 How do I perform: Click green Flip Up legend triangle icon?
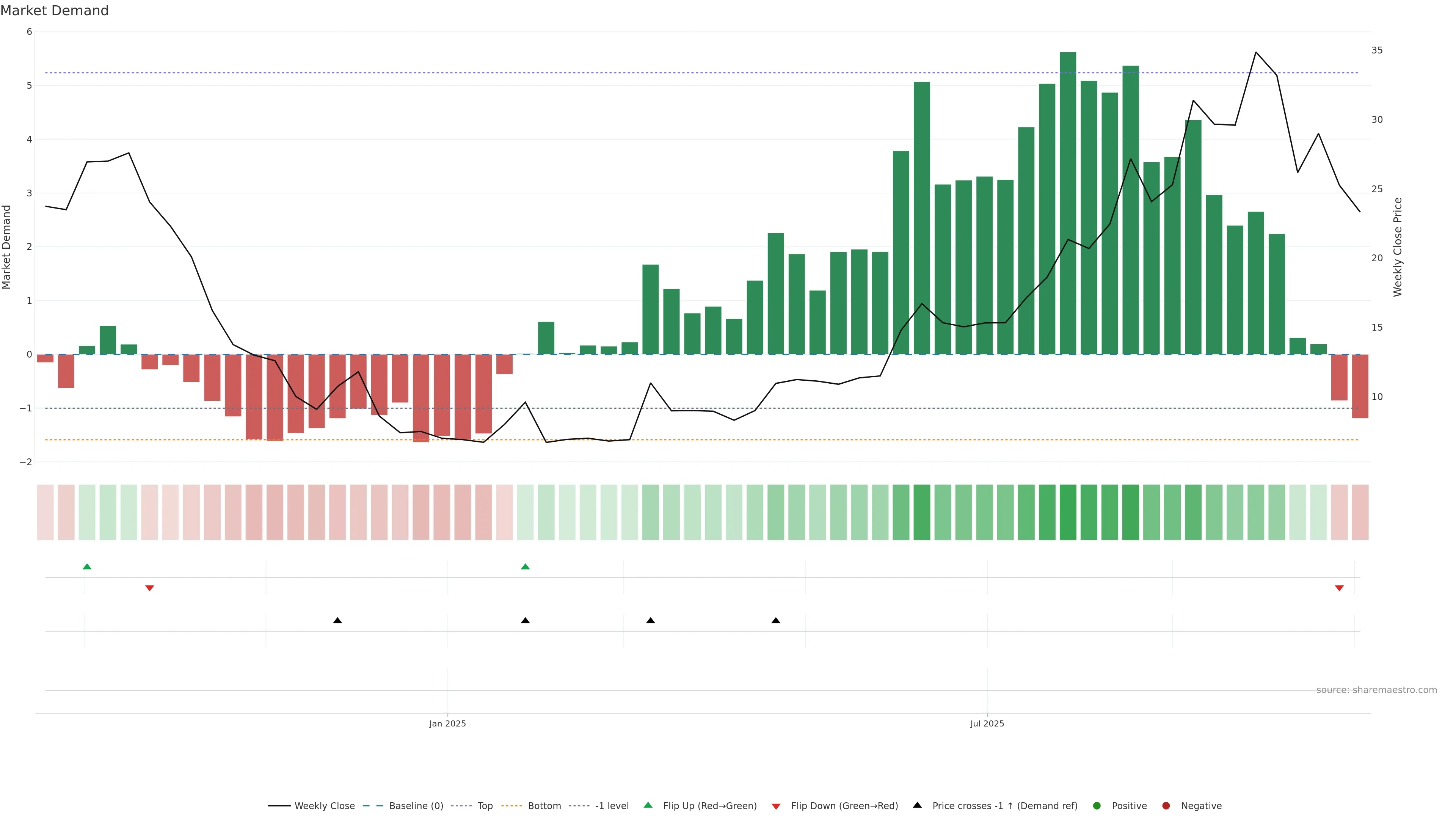pos(648,805)
